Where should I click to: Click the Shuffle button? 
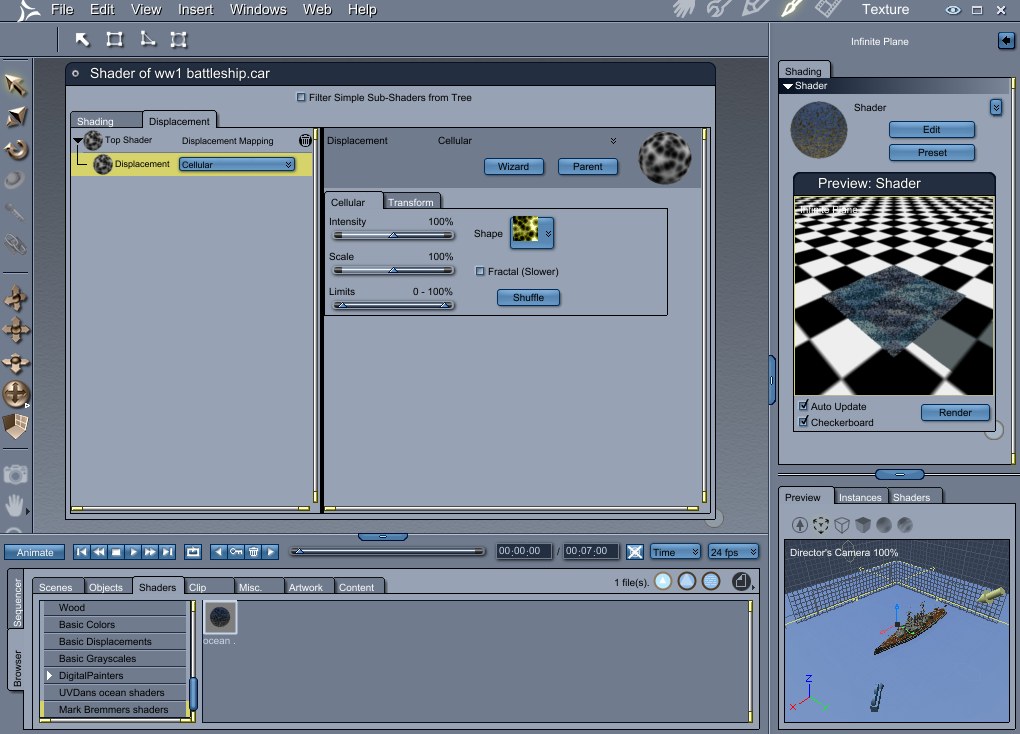click(528, 297)
